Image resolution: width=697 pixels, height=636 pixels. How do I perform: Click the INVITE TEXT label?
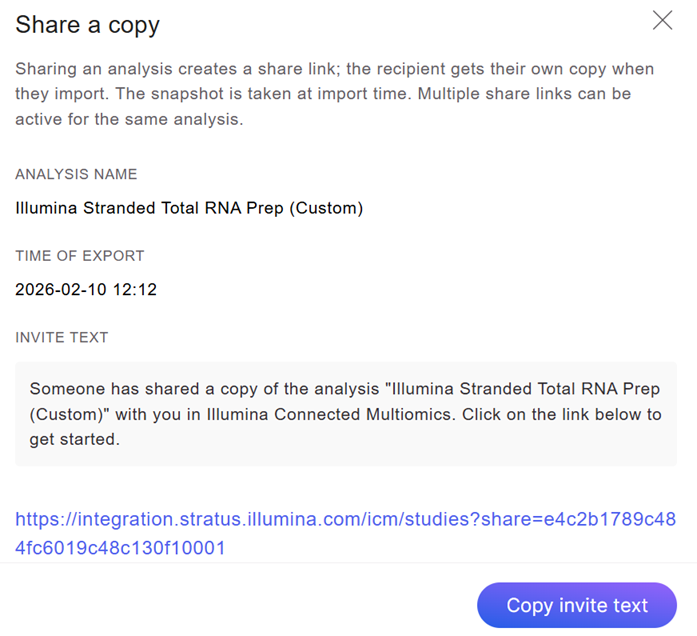point(62,338)
